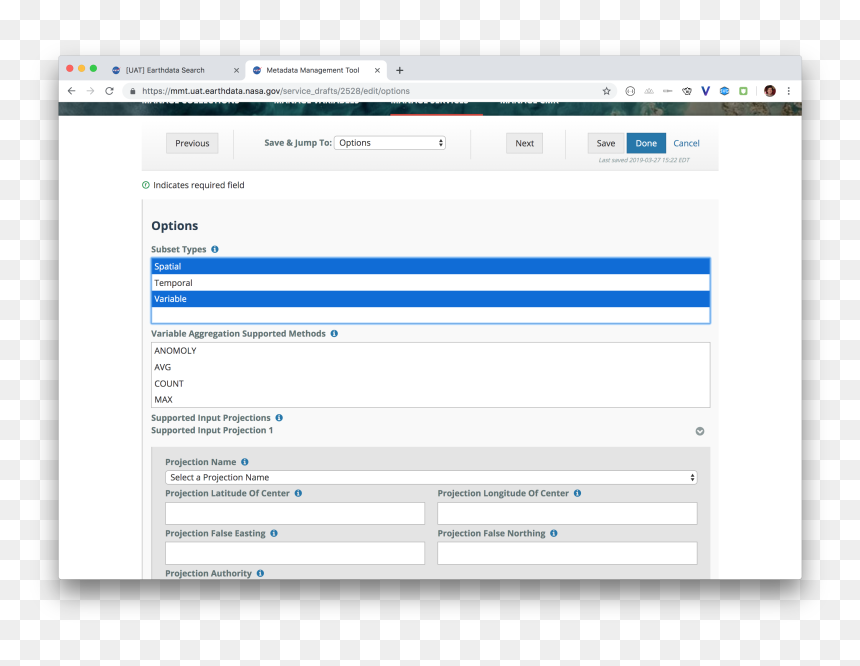Cancel editing via the Cancel link
The height and width of the screenshot is (666, 860).
[686, 143]
